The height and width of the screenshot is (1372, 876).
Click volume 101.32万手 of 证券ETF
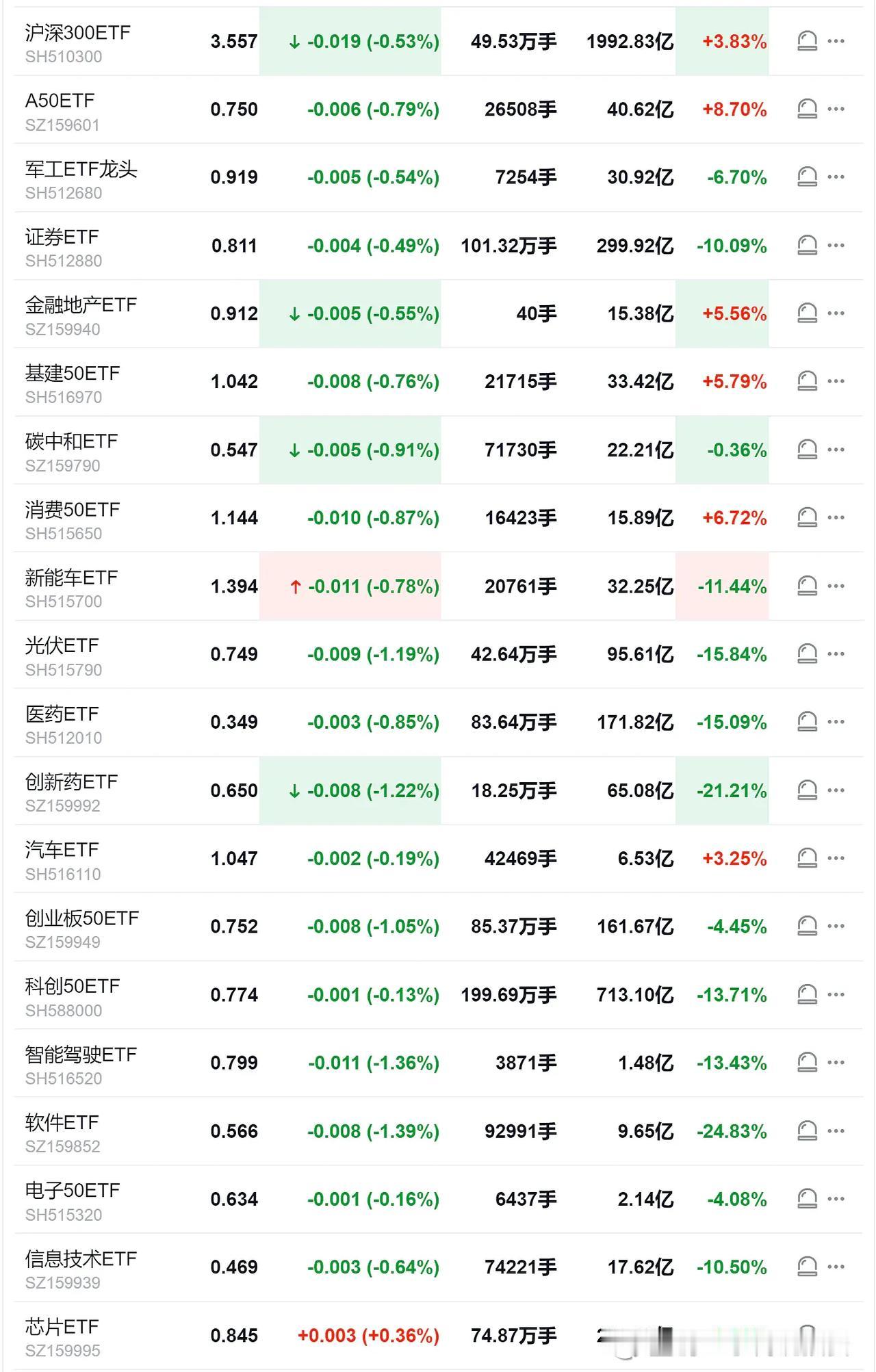coord(508,245)
